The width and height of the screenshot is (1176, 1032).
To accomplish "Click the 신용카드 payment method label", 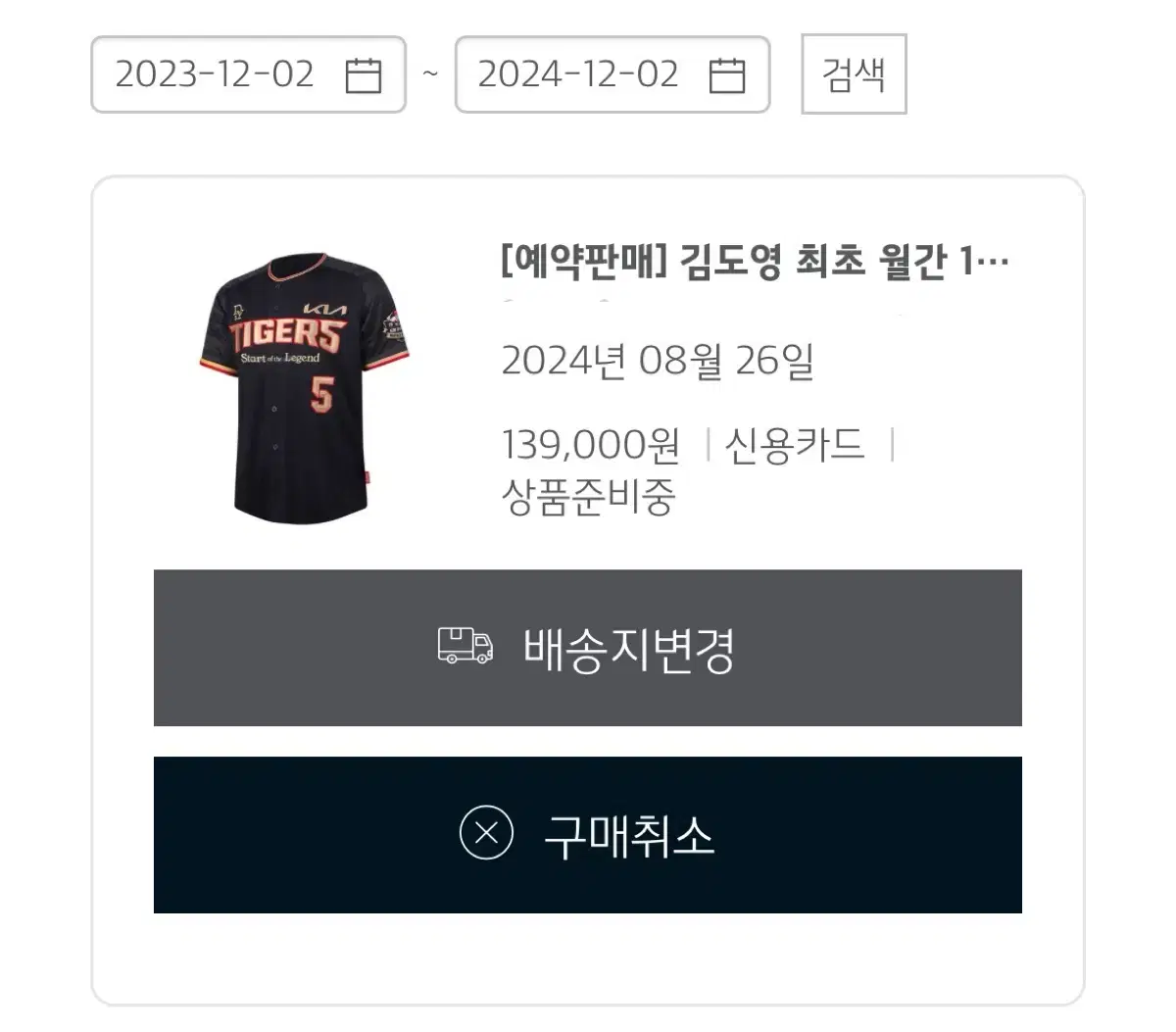I will click(794, 445).
